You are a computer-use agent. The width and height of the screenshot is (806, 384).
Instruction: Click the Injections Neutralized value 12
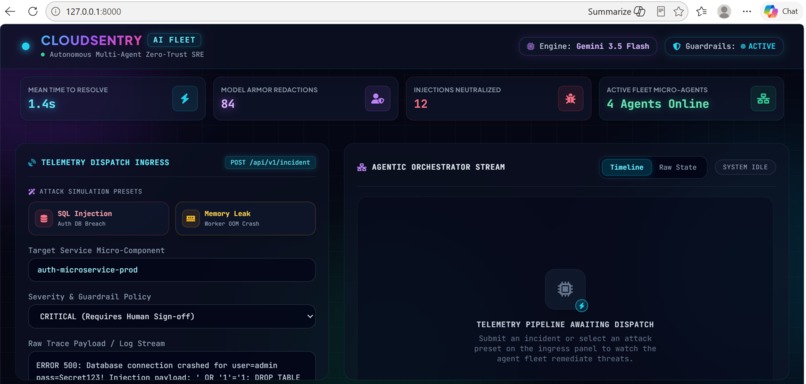(420, 104)
